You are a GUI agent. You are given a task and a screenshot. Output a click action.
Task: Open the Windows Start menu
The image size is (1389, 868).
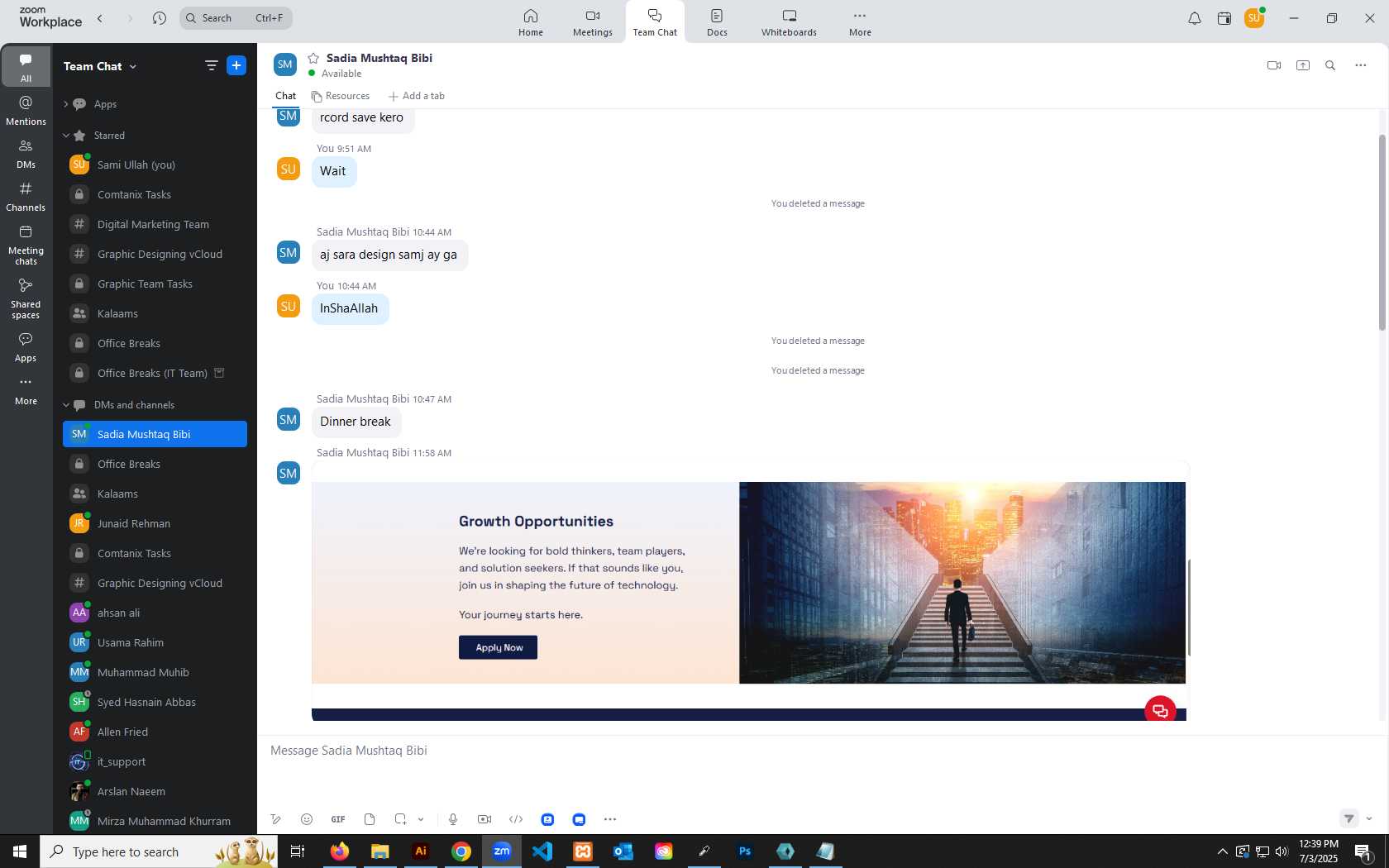tap(20, 851)
